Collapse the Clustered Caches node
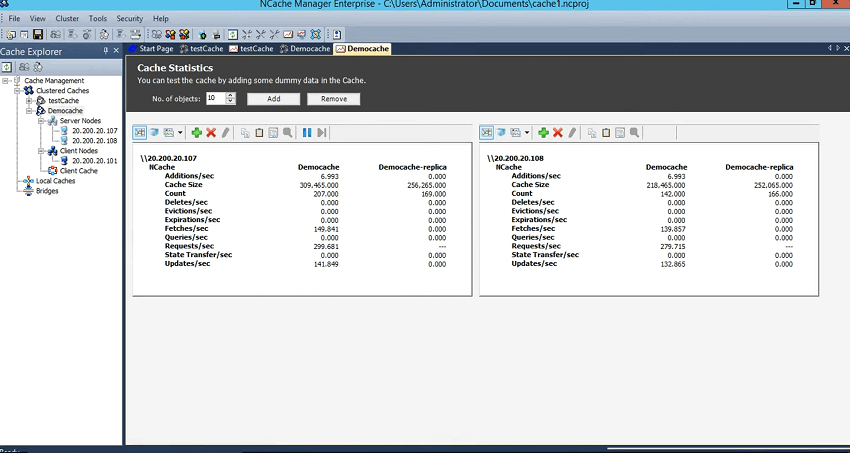Screen dimensions: 850x453 17,90
